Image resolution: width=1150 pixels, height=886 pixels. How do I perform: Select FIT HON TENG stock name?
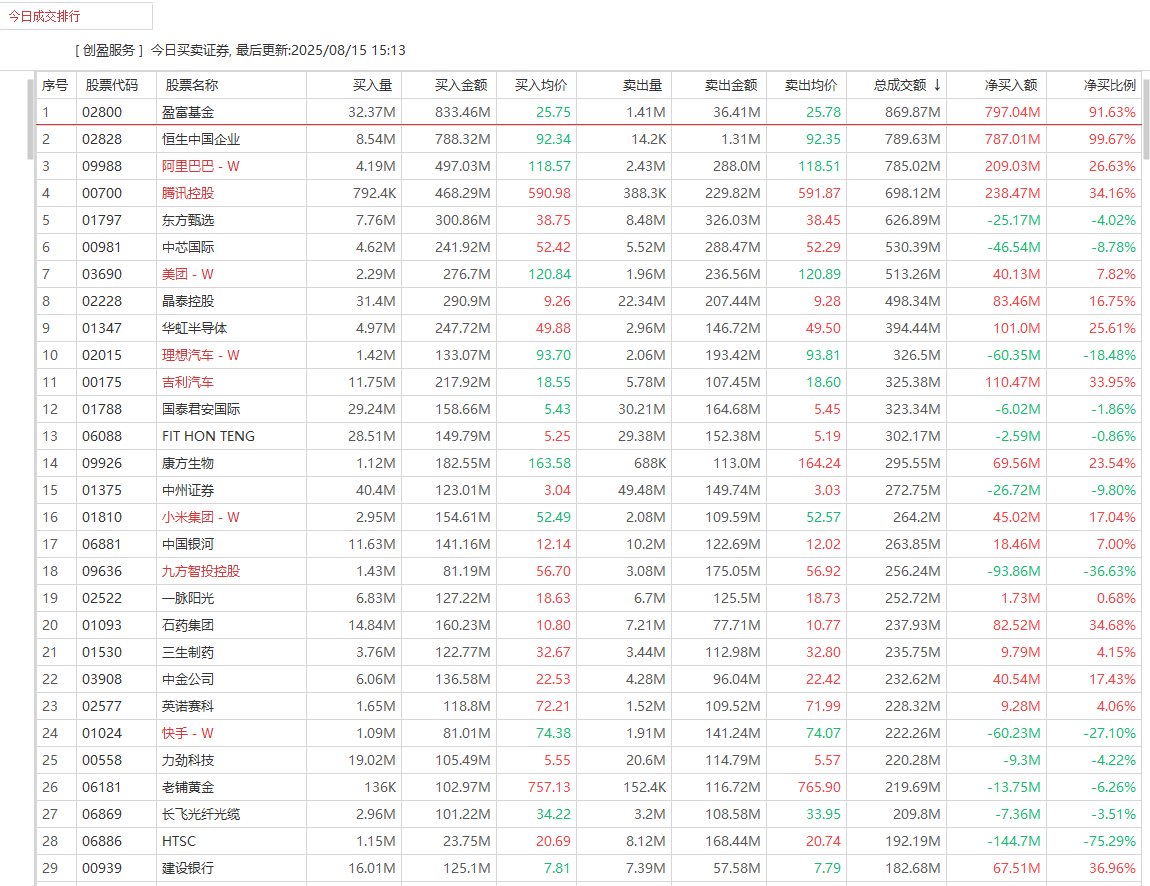[208, 436]
